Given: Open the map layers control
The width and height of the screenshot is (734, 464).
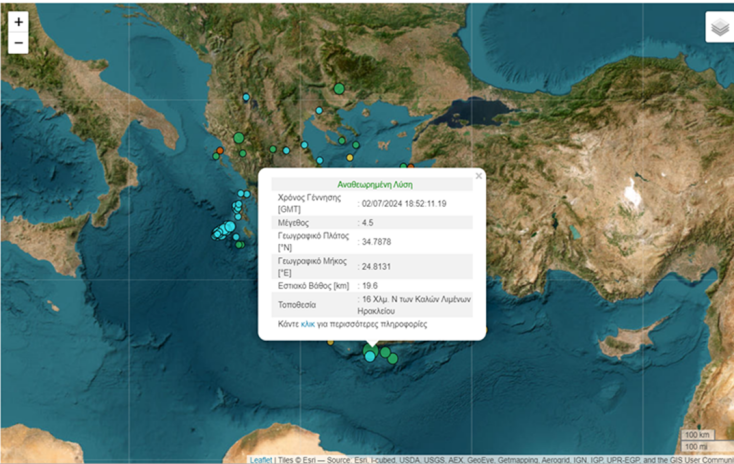Looking at the screenshot, I should [718, 28].
